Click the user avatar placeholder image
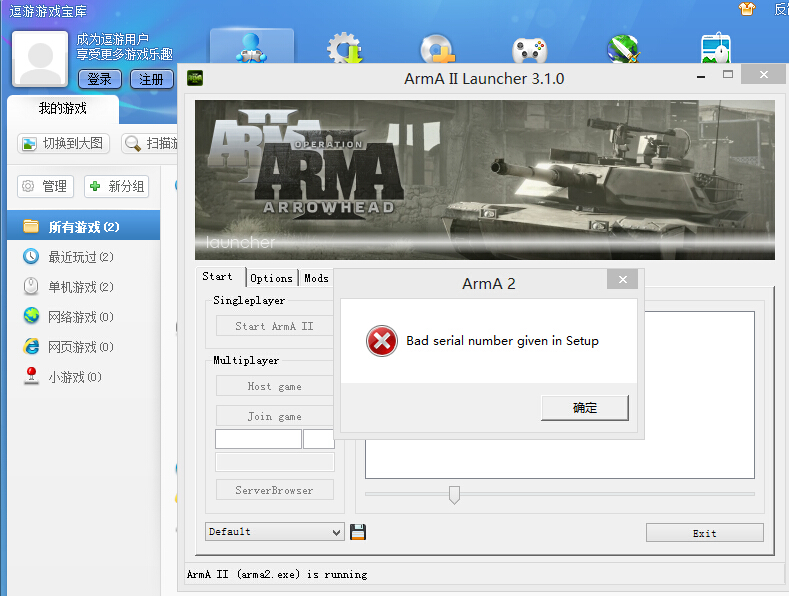Screen dimensions: 789x596 coord(40,58)
